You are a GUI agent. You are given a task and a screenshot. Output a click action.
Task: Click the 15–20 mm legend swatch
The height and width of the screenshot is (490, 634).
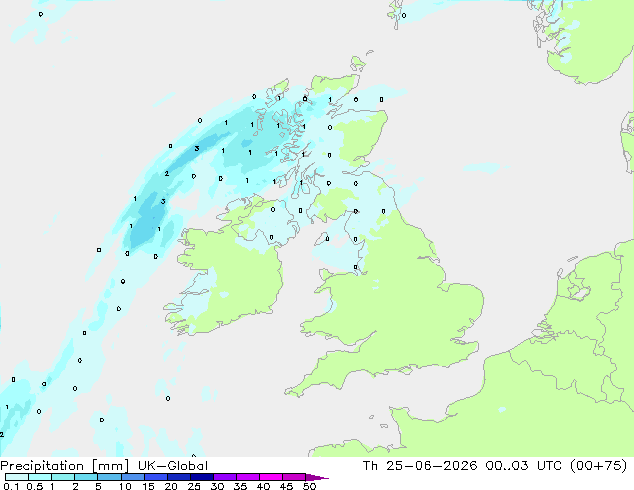tap(156, 477)
